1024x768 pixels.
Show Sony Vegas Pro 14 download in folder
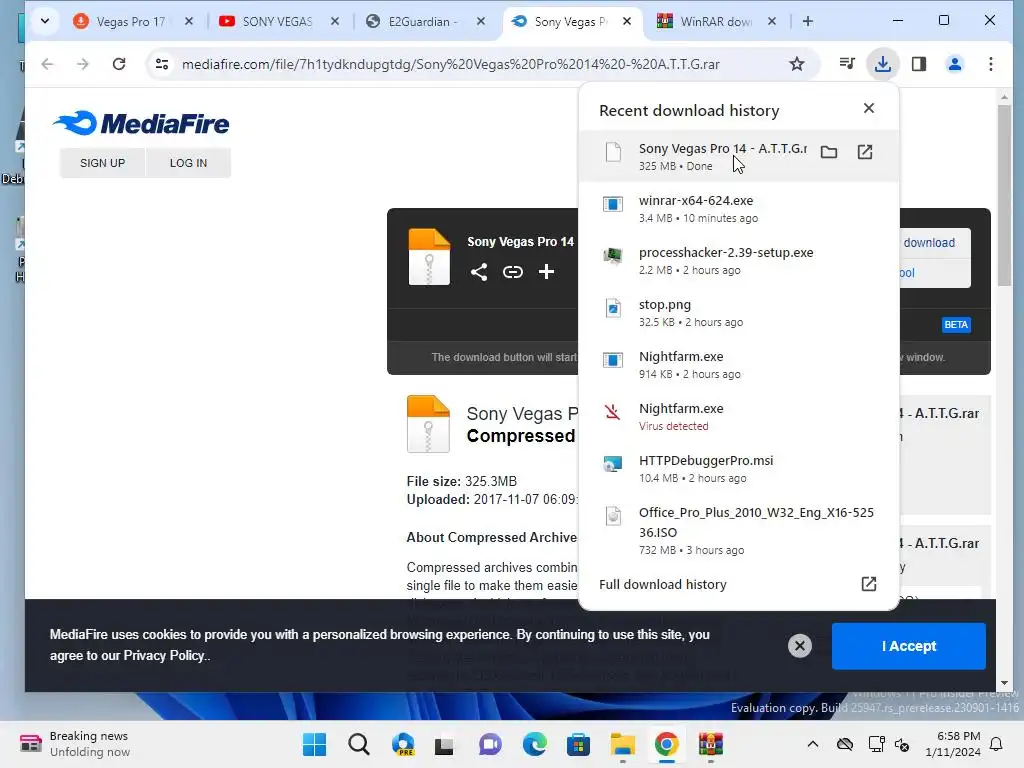point(829,152)
